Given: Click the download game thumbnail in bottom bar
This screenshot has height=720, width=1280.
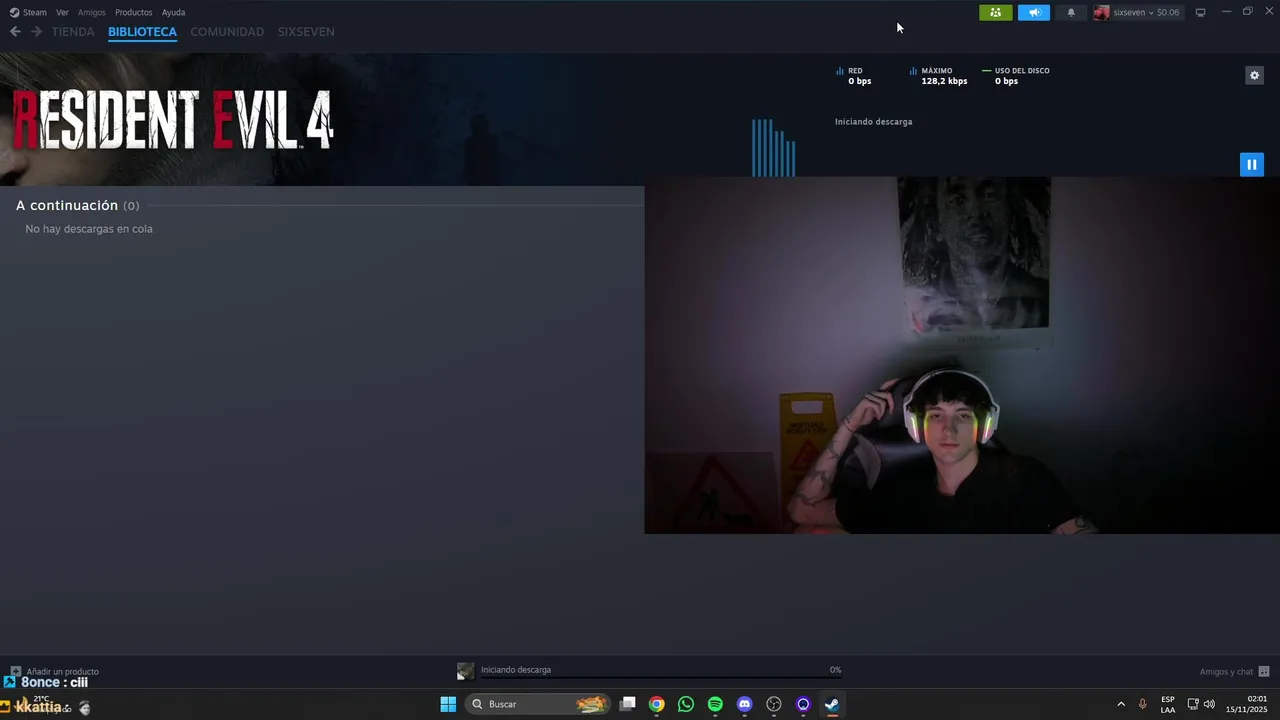Looking at the screenshot, I should 465,671.
